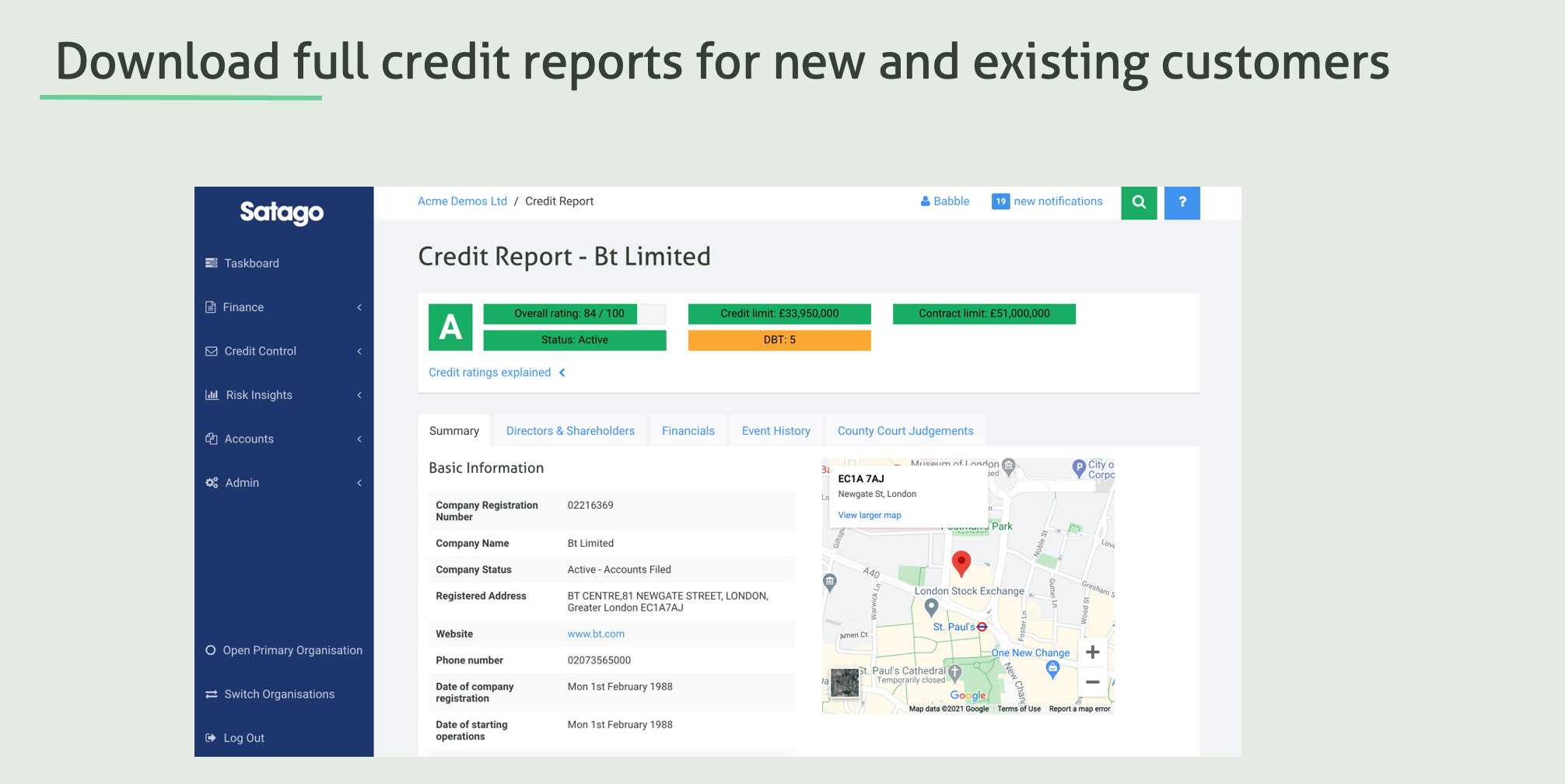
Task: Click the Credit Control envelope icon
Action: pos(211,352)
